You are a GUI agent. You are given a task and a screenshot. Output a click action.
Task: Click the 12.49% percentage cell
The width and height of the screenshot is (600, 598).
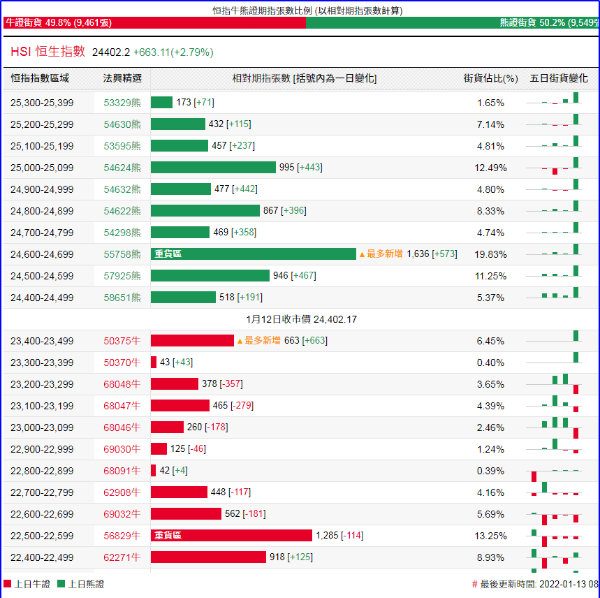click(x=491, y=168)
